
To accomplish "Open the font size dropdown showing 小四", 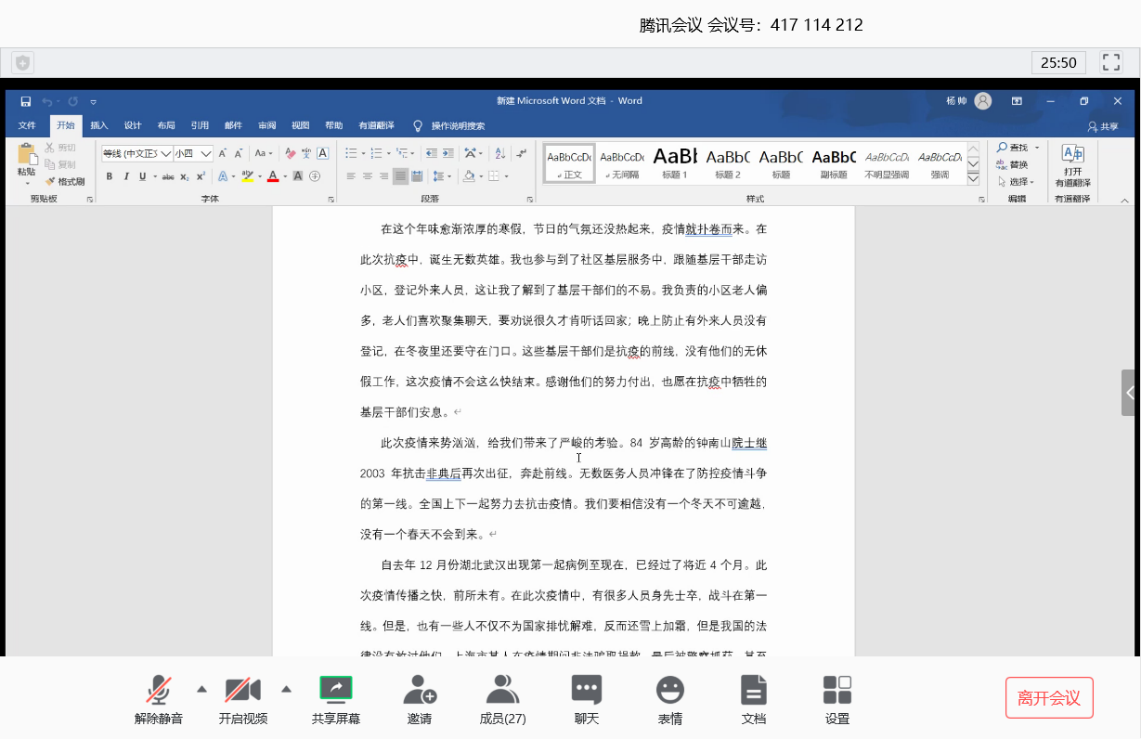I will coord(206,154).
